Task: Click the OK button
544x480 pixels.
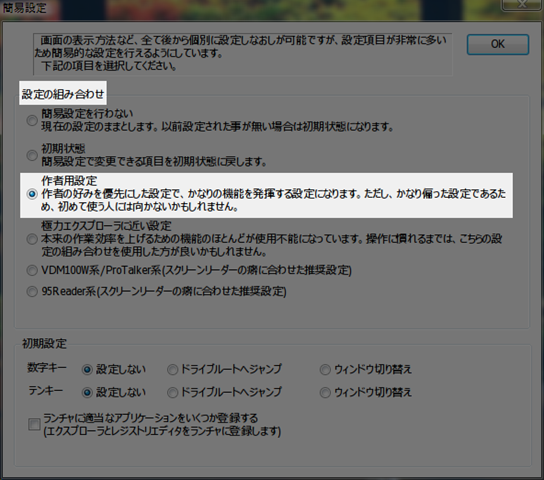Action: [x=498, y=44]
